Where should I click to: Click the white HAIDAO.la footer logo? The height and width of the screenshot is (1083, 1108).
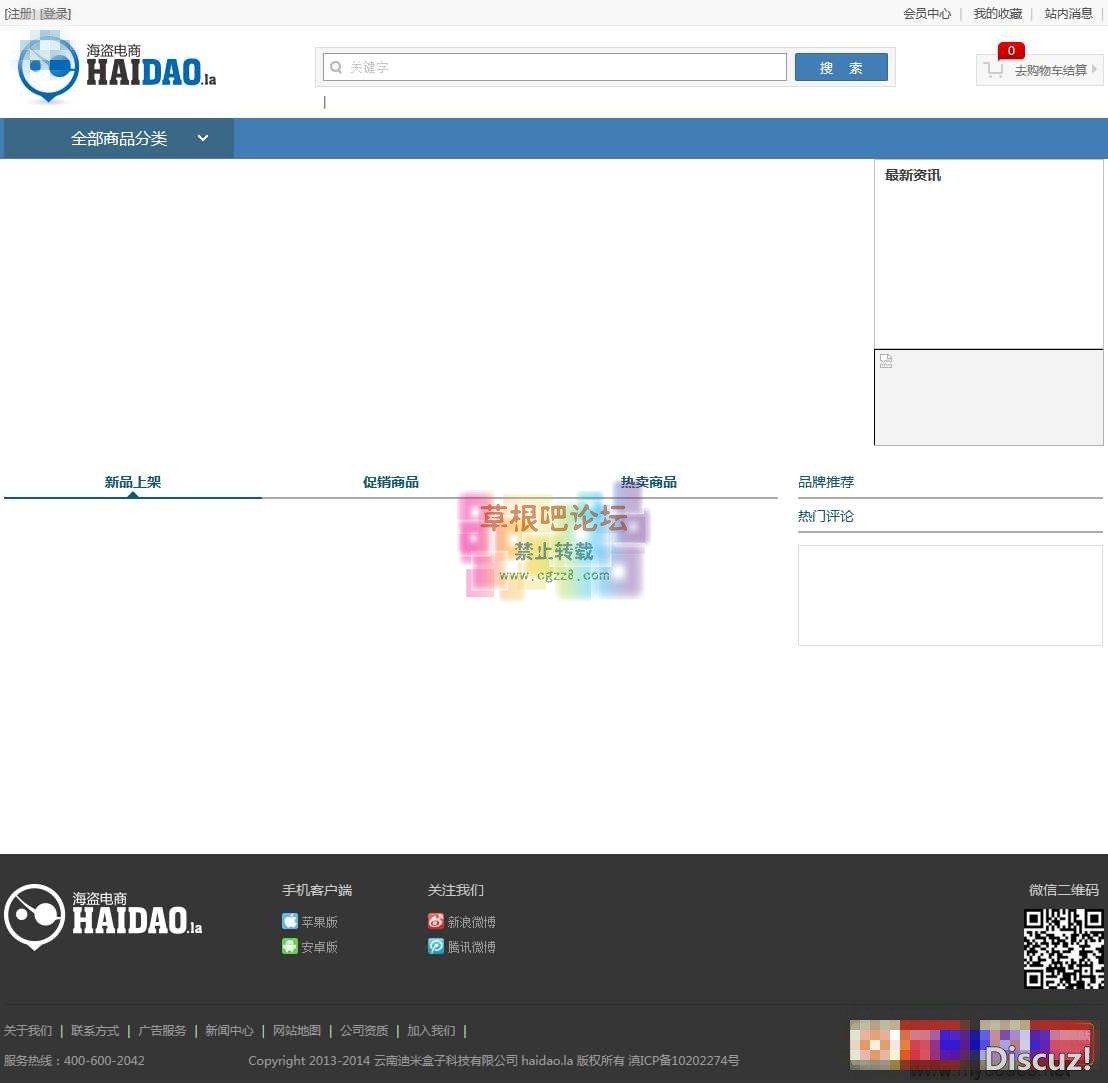coord(104,916)
